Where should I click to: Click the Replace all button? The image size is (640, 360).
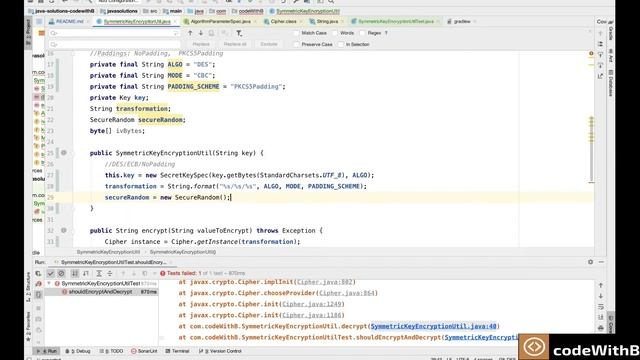(x=235, y=44)
